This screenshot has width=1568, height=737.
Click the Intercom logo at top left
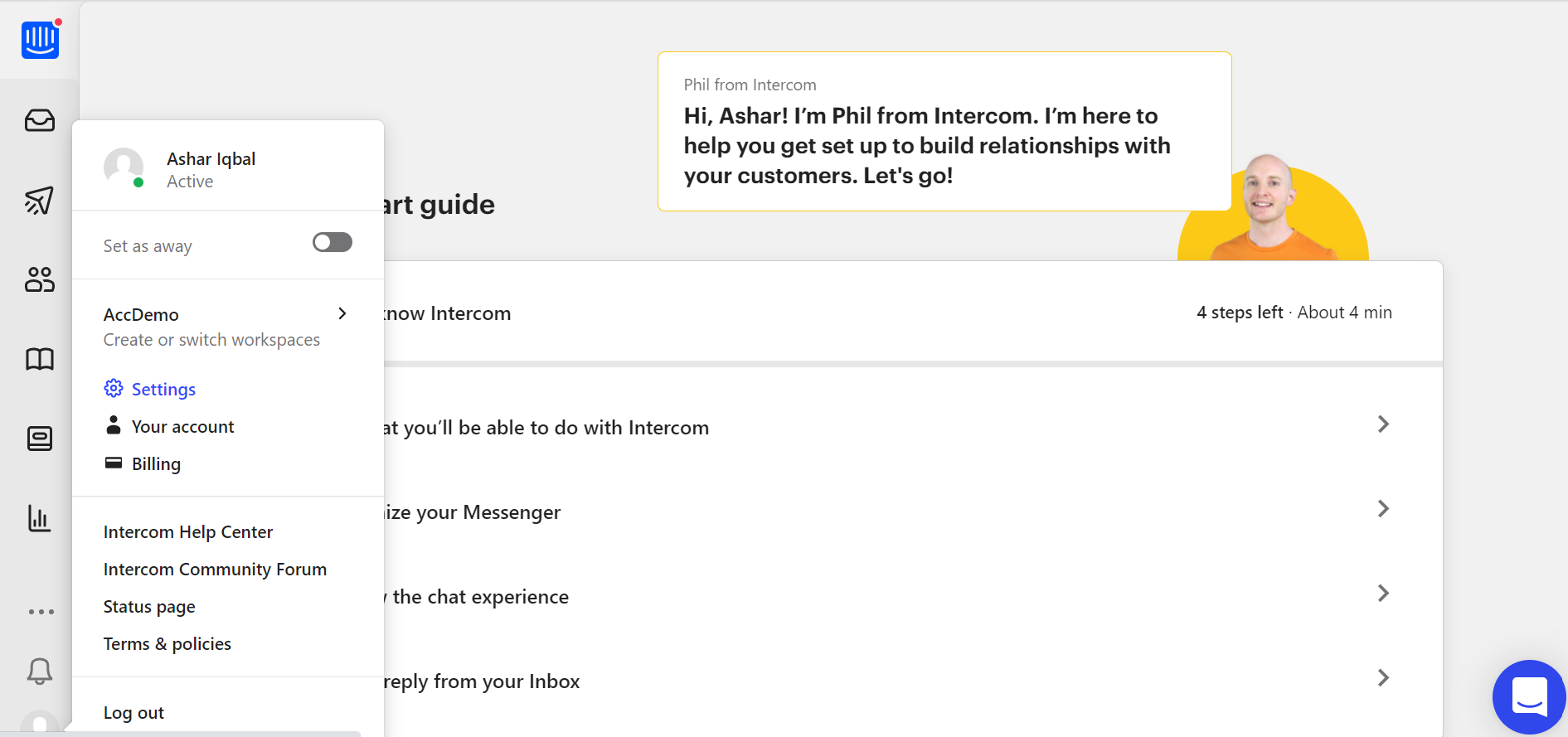coord(41,39)
